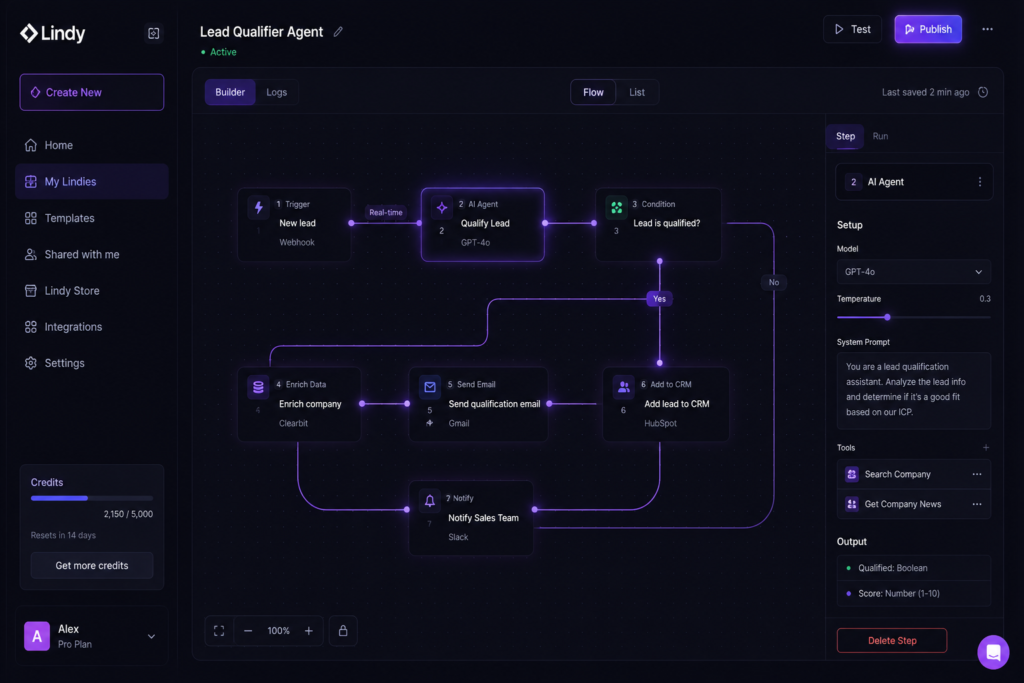The height and width of the screenshot is (683, 1024).
Task: Fit canvas to screen icon
Action: (x=219, y=631)
